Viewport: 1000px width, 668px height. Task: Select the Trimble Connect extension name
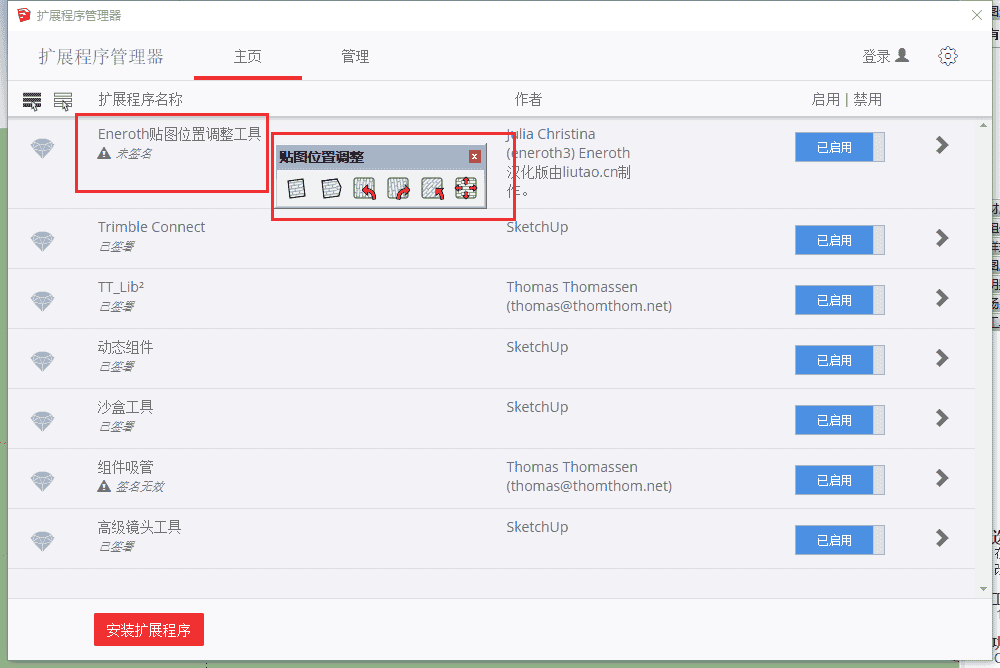(x=151, y=227)
